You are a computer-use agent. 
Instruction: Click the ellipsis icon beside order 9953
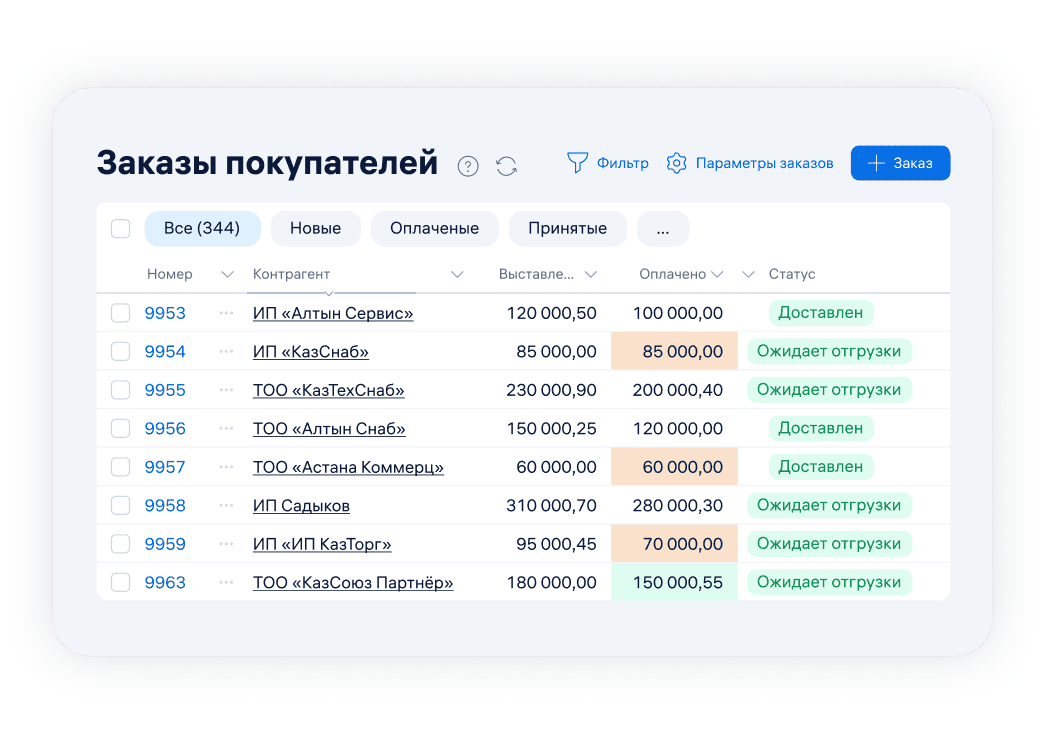pyautogui.click(x=225, y=312)
